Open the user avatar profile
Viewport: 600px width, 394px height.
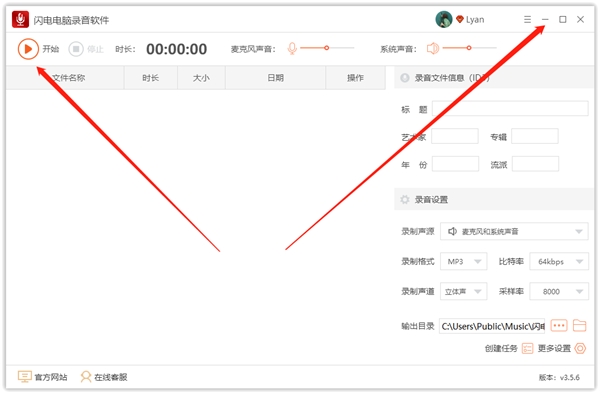click(444, 20)
